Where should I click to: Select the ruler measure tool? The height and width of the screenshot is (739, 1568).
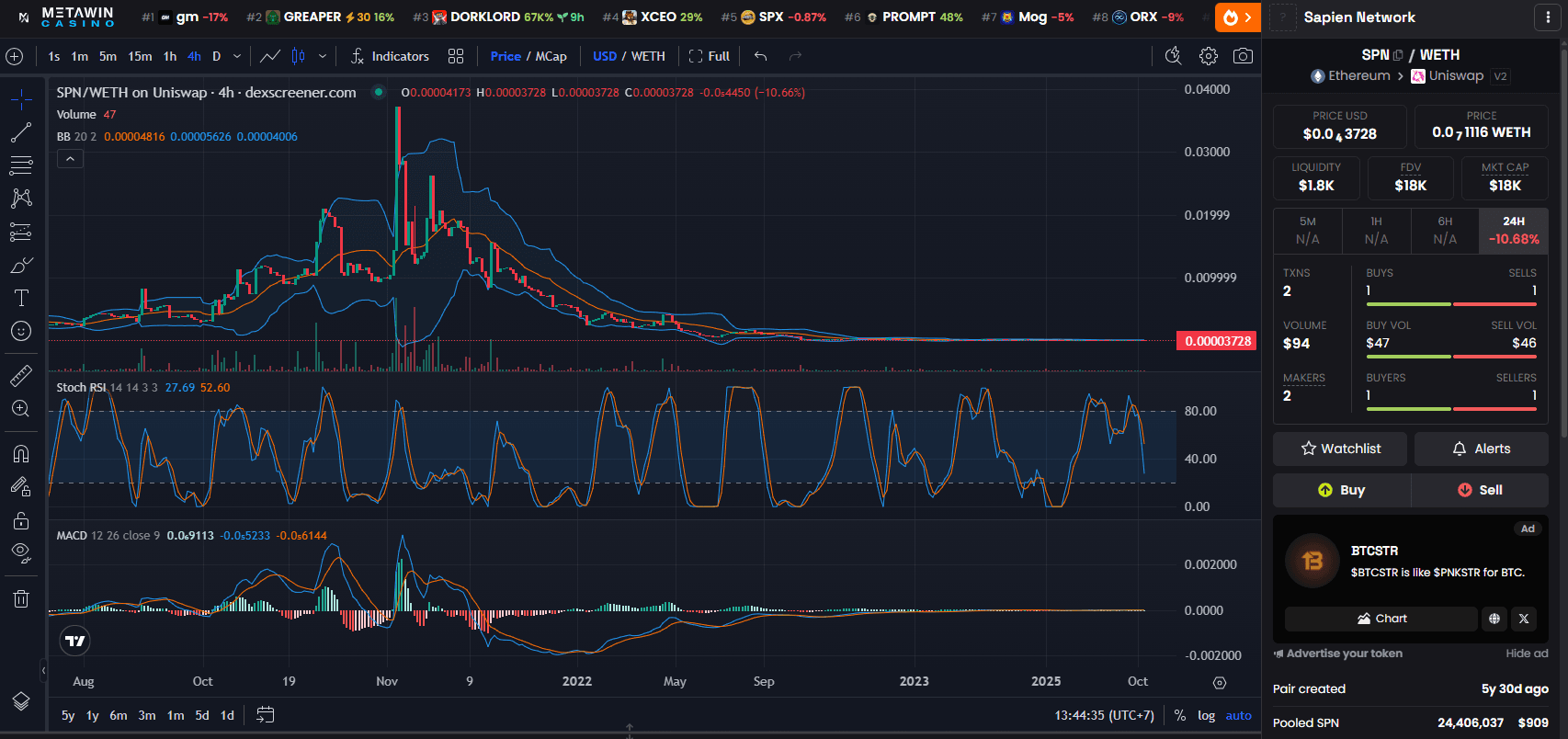[21, 375]
